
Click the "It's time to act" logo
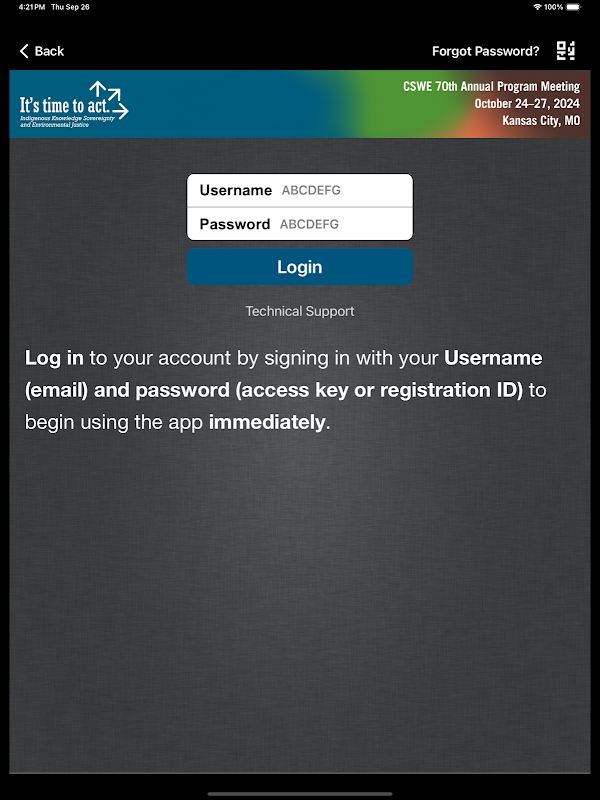click(x=74, y=104)
